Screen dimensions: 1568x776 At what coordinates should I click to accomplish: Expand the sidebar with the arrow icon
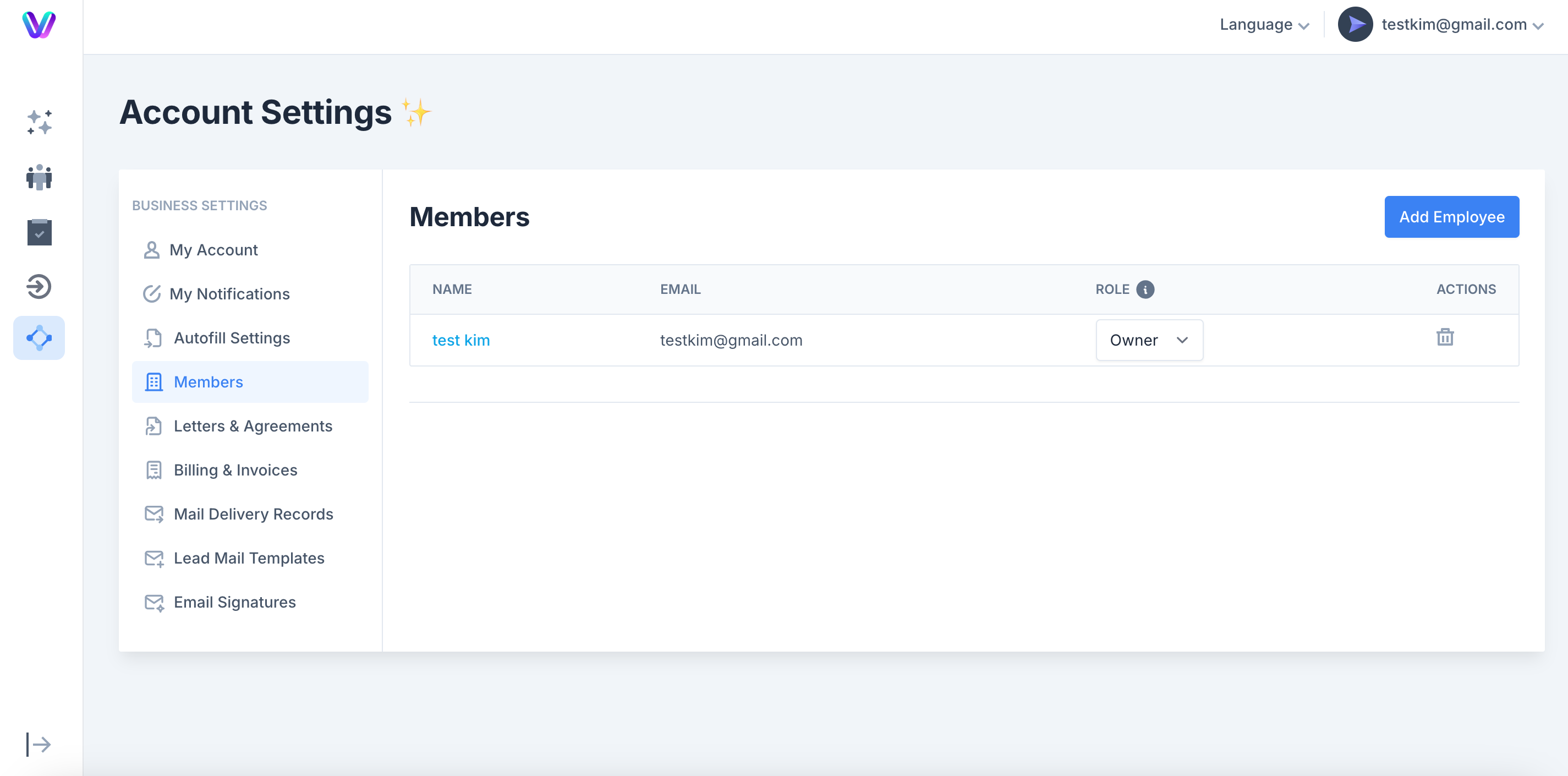coord(39,744)
